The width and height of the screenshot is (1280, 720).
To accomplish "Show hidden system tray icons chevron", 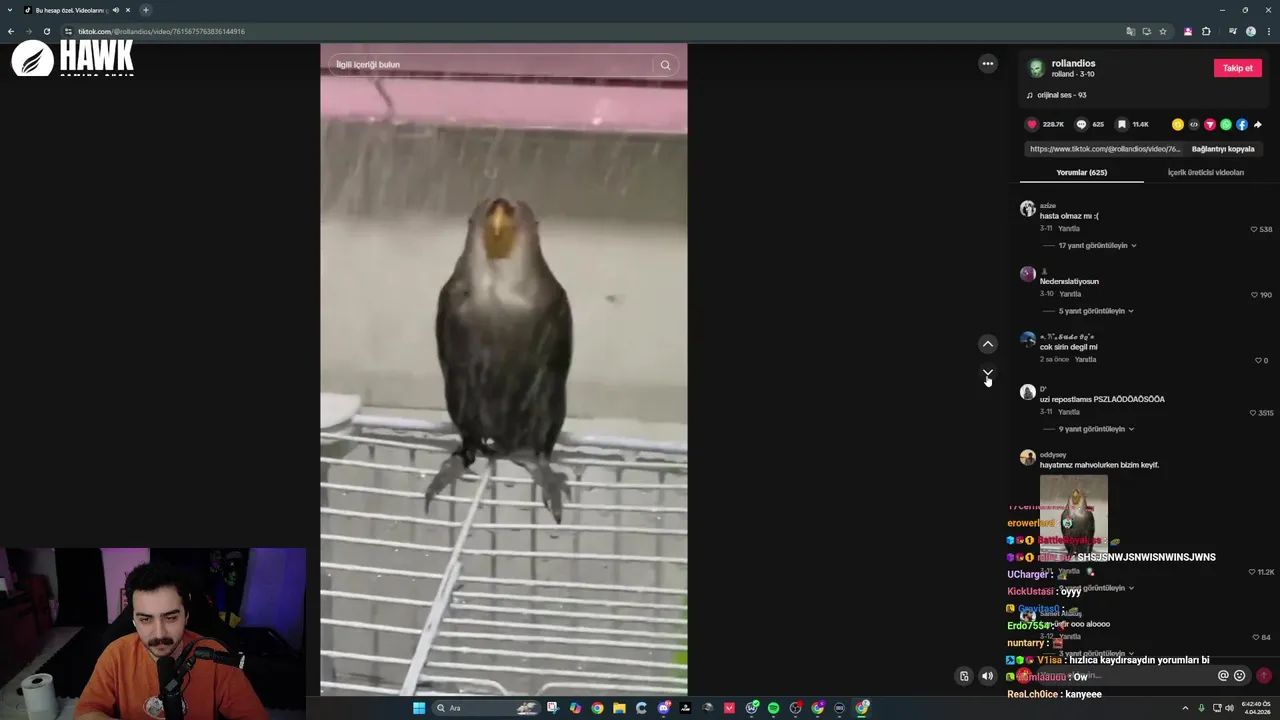I will (1185, 708).
